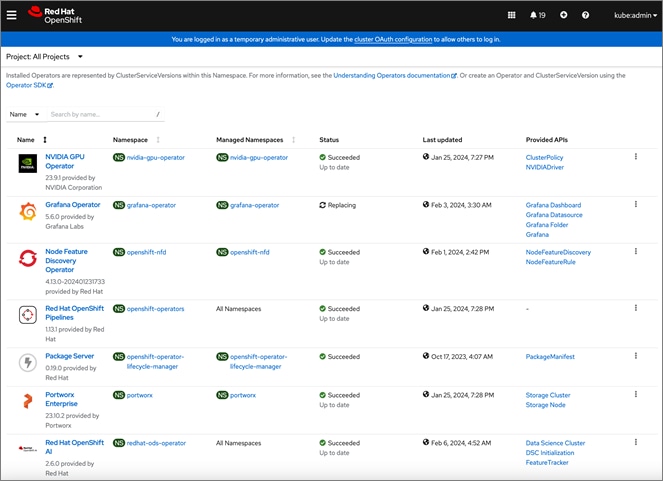Open the NodeFeatureDiscovery provided API
663x481 pixels.
coord(558,252)
